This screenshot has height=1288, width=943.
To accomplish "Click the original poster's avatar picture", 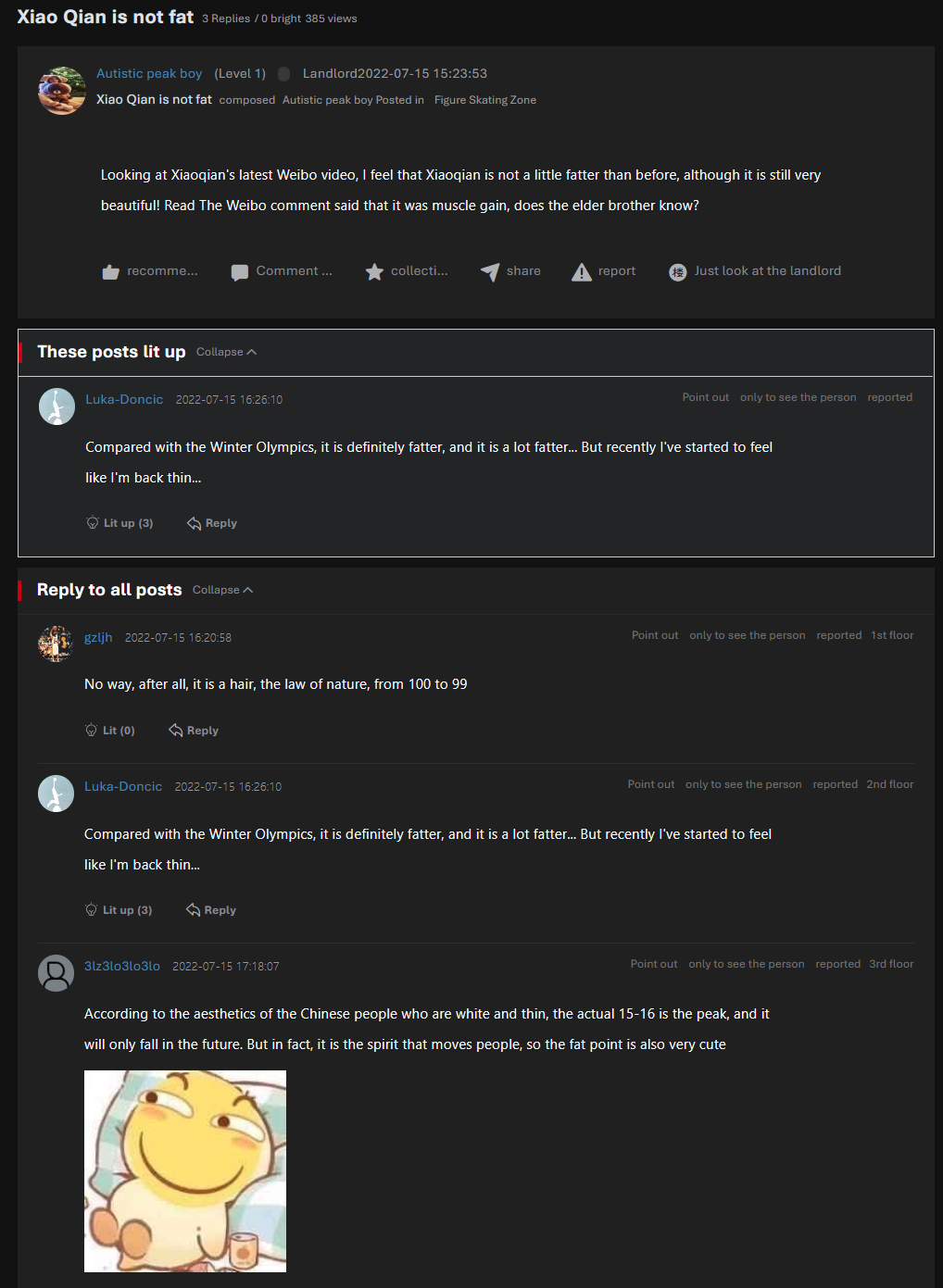I will click(62, 90).
